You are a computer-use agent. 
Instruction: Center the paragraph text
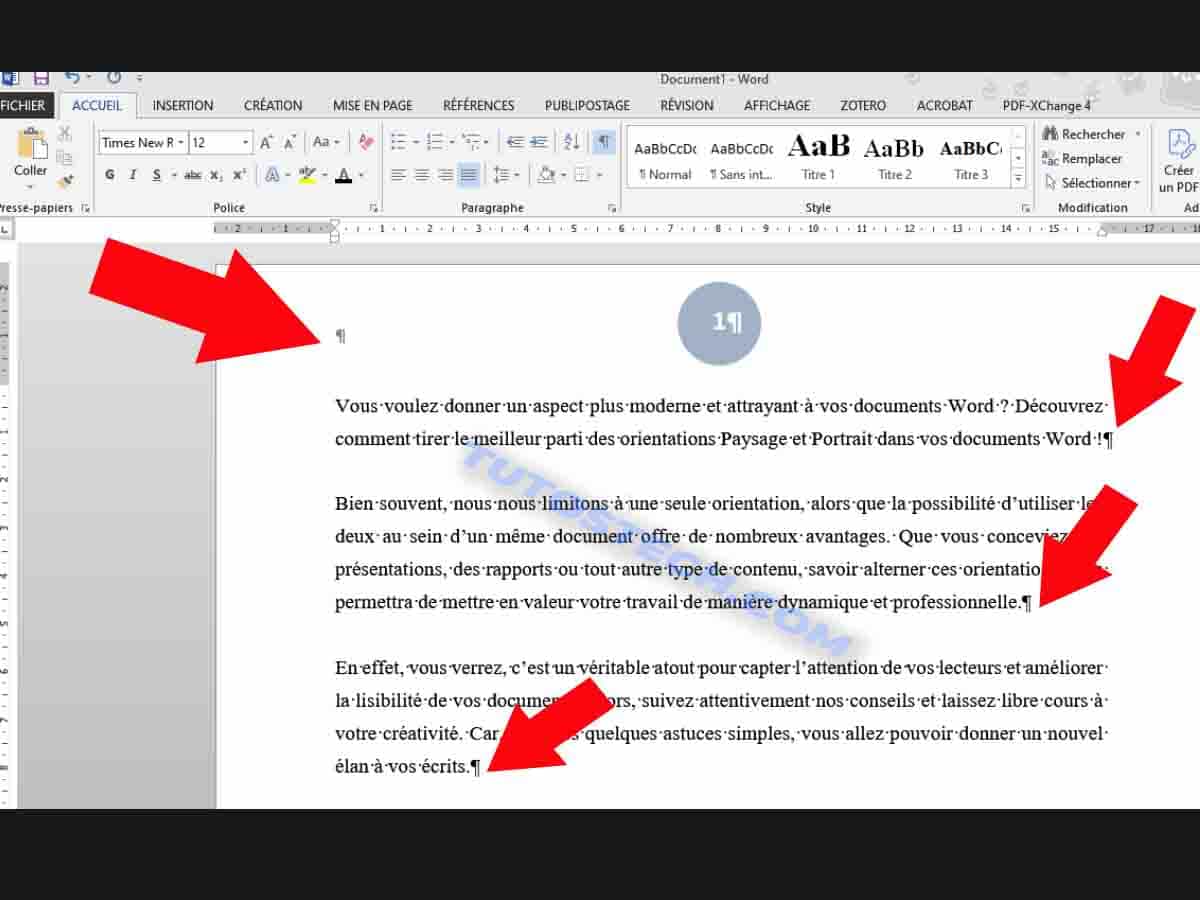pyautogui.click(x=421, y=175)
